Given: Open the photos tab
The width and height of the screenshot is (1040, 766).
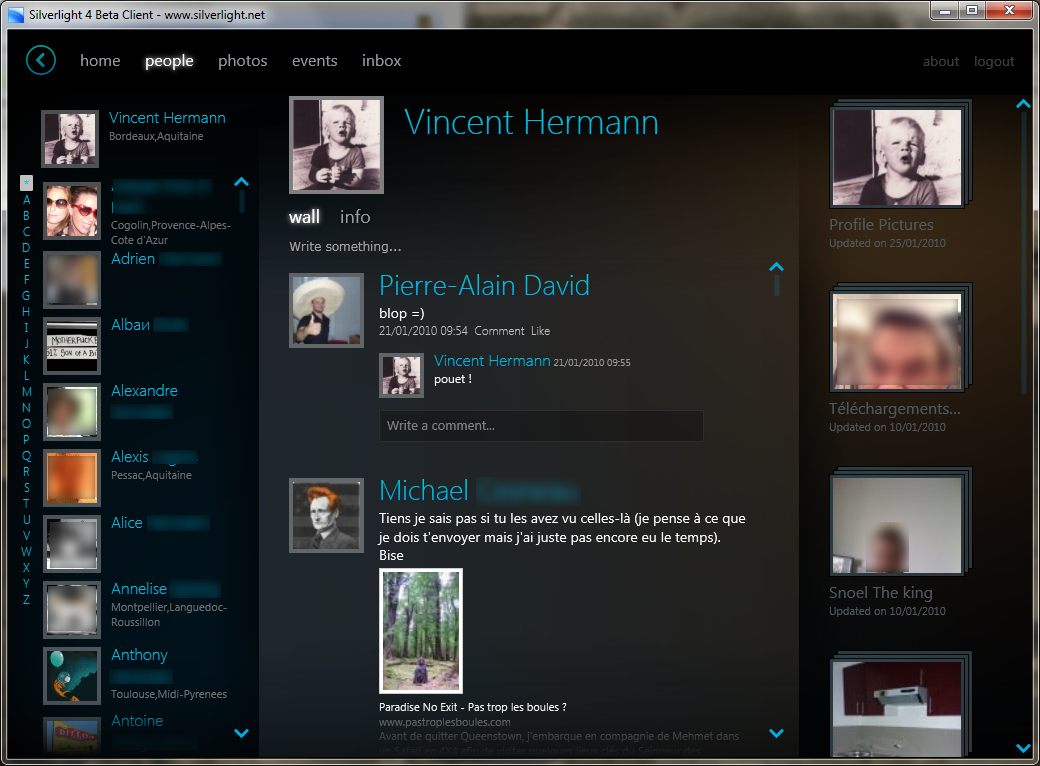Looking at the screenshot, I should point(243,61).
